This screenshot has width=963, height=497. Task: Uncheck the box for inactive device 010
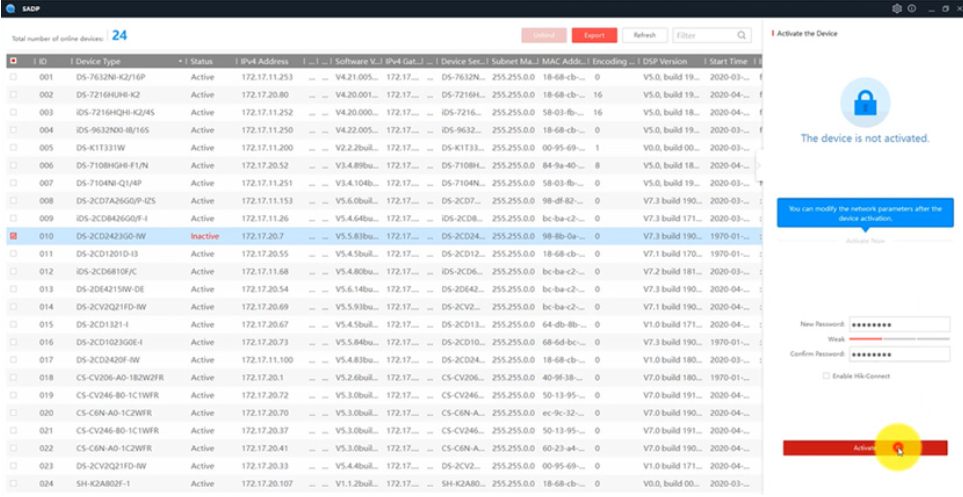tap(14, 236)
